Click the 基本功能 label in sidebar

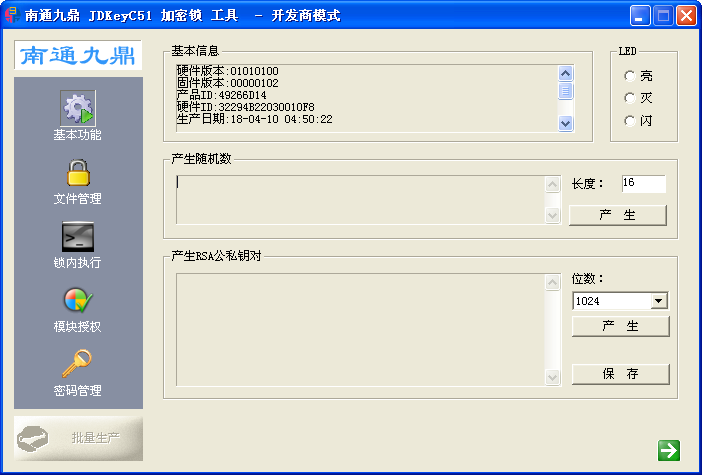pos(77,135)
